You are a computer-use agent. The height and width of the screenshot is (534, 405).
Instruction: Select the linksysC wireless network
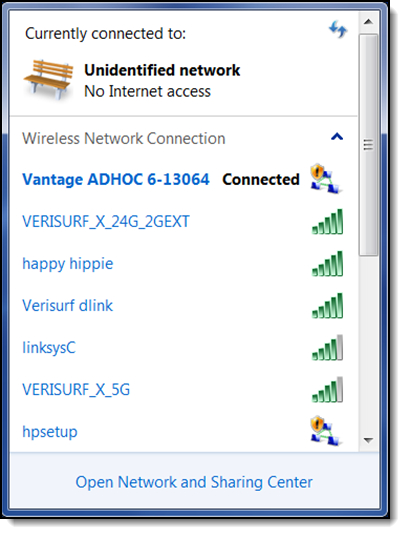[x=183, y=348]
